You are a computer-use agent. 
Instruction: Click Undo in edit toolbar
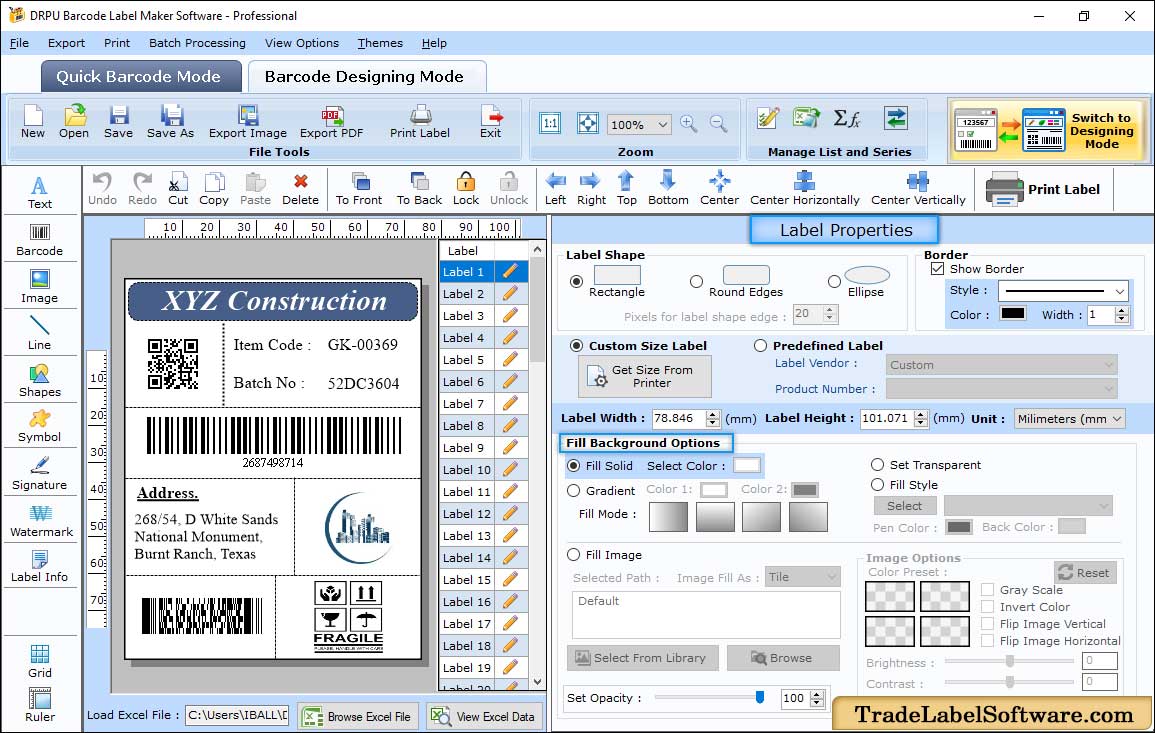click(102, 189)
